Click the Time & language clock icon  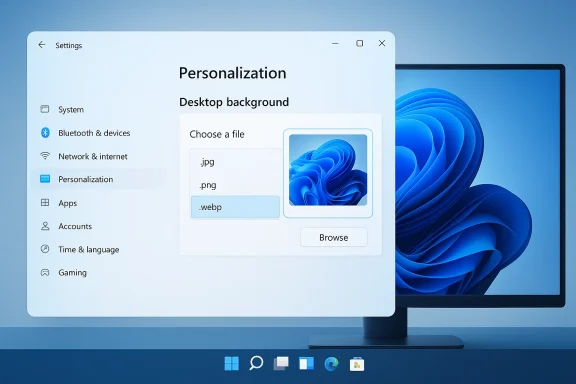pos(45,249)
